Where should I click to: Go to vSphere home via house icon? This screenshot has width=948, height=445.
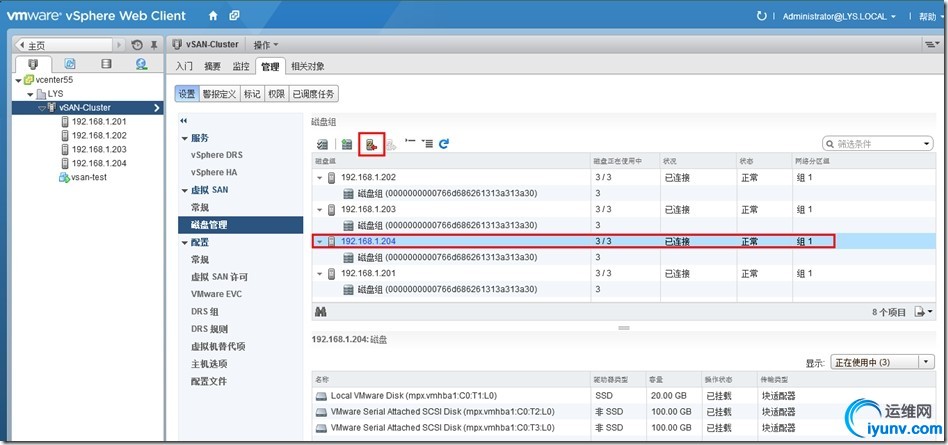(212, 16)
